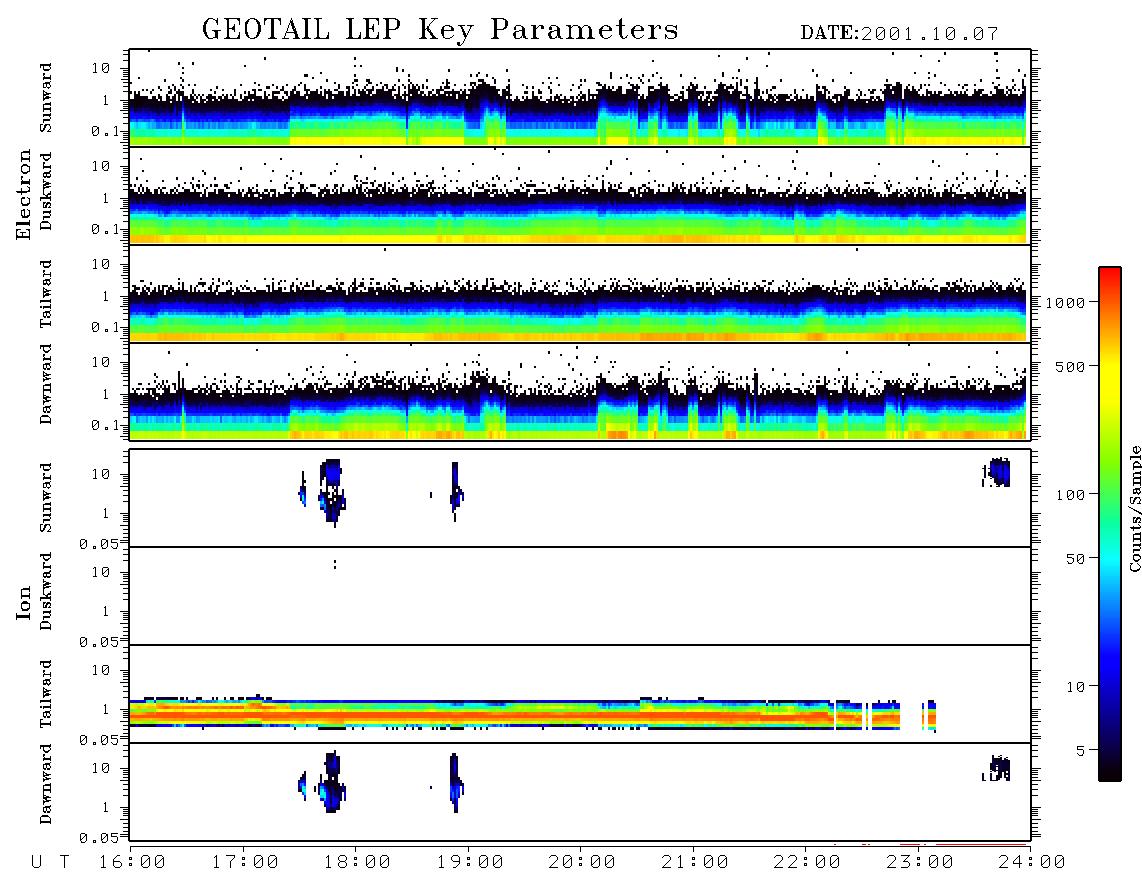Click the Electron Sunward spectrogram panel
The height and width of the screenshot is (880, 1142).
[x=580, y=98]
